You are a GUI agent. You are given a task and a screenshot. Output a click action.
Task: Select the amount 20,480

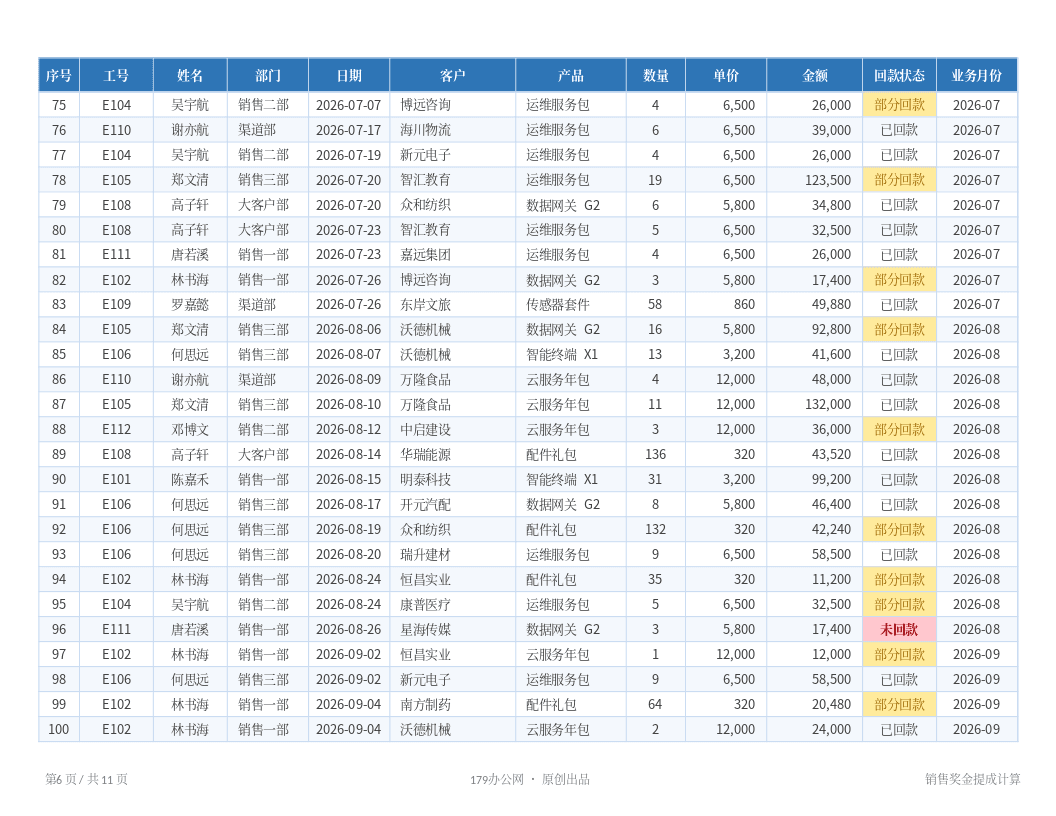(831, 704)
